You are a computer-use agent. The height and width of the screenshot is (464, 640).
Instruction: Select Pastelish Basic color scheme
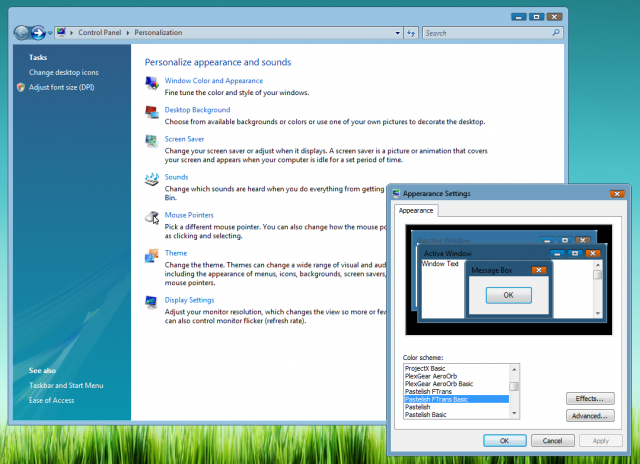(x=456, y=415)
